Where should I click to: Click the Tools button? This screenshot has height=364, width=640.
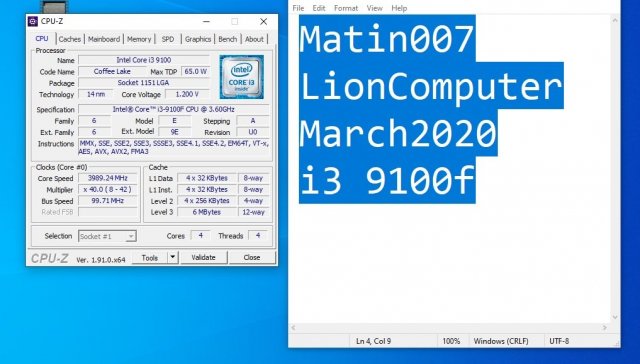pyautogui.click(x=150, y=258)
